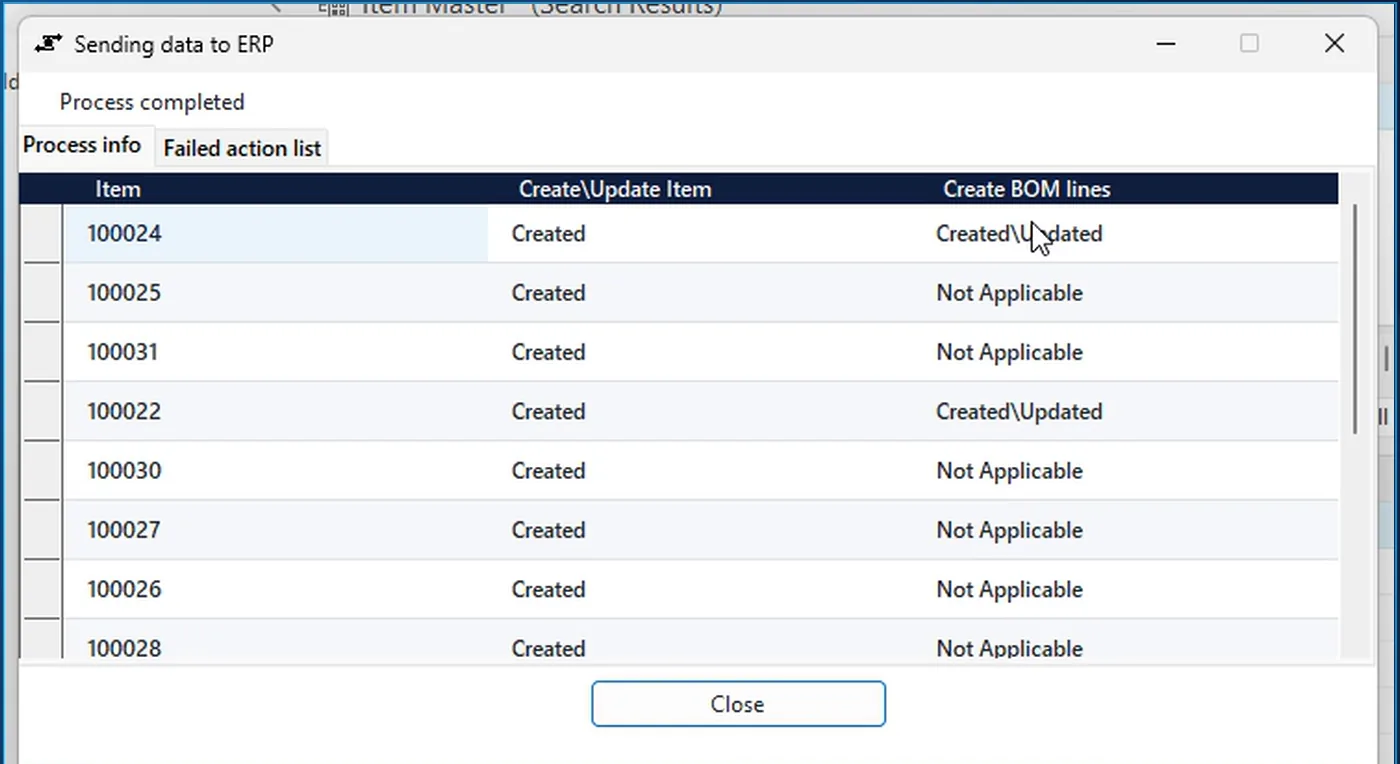Click the Create BOM lines column header
The height and width of the screenshot is (764, 1400).
pyautogui.click(x=1126, y=189)
